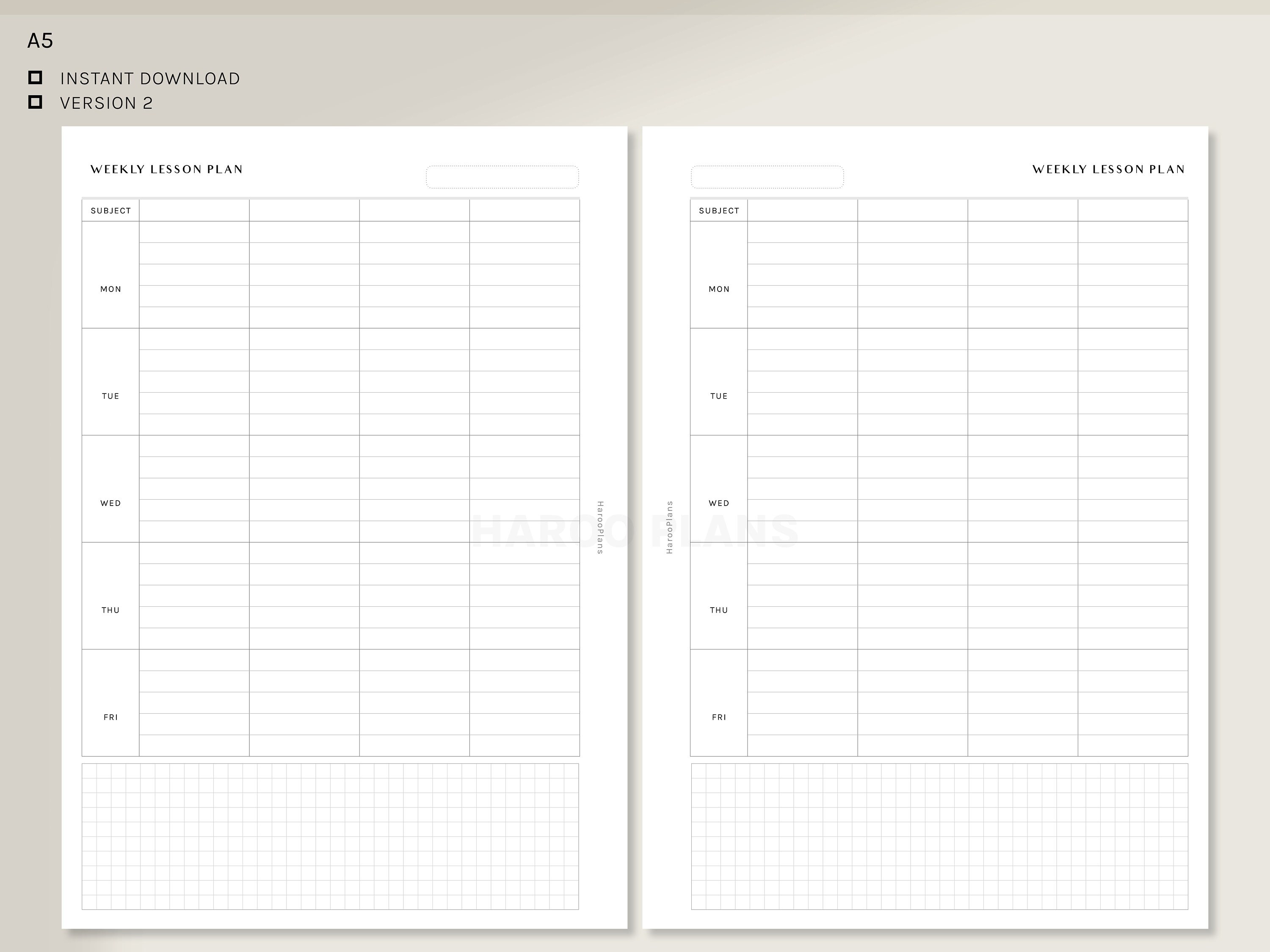Select the WEEKLY LESSON PLAN title on left page
The height and width of the screenshot is (952, 1270).
pyautogui.click(x=166, y=169)
